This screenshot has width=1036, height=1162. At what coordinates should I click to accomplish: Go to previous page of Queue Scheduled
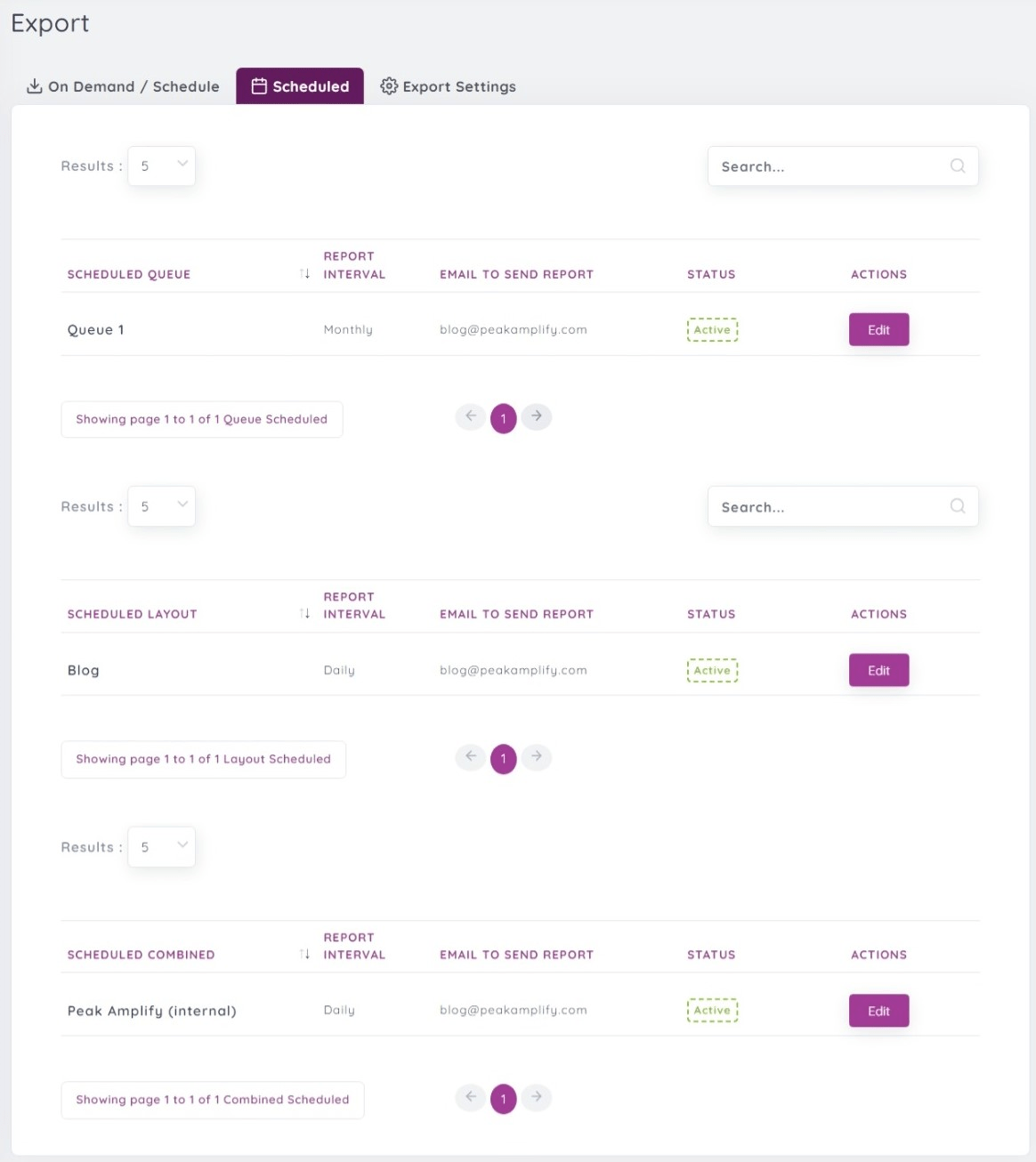[471, 416]
